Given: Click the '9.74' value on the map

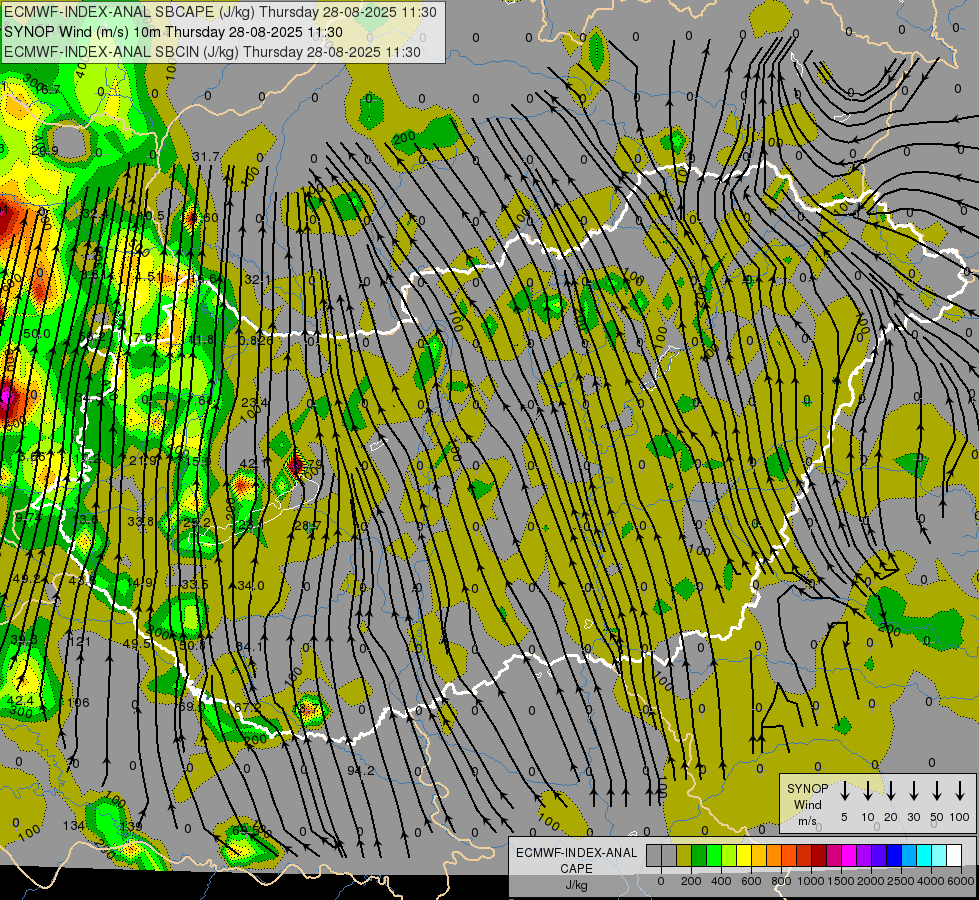Looking at the screenshot, I should point(29,518).
